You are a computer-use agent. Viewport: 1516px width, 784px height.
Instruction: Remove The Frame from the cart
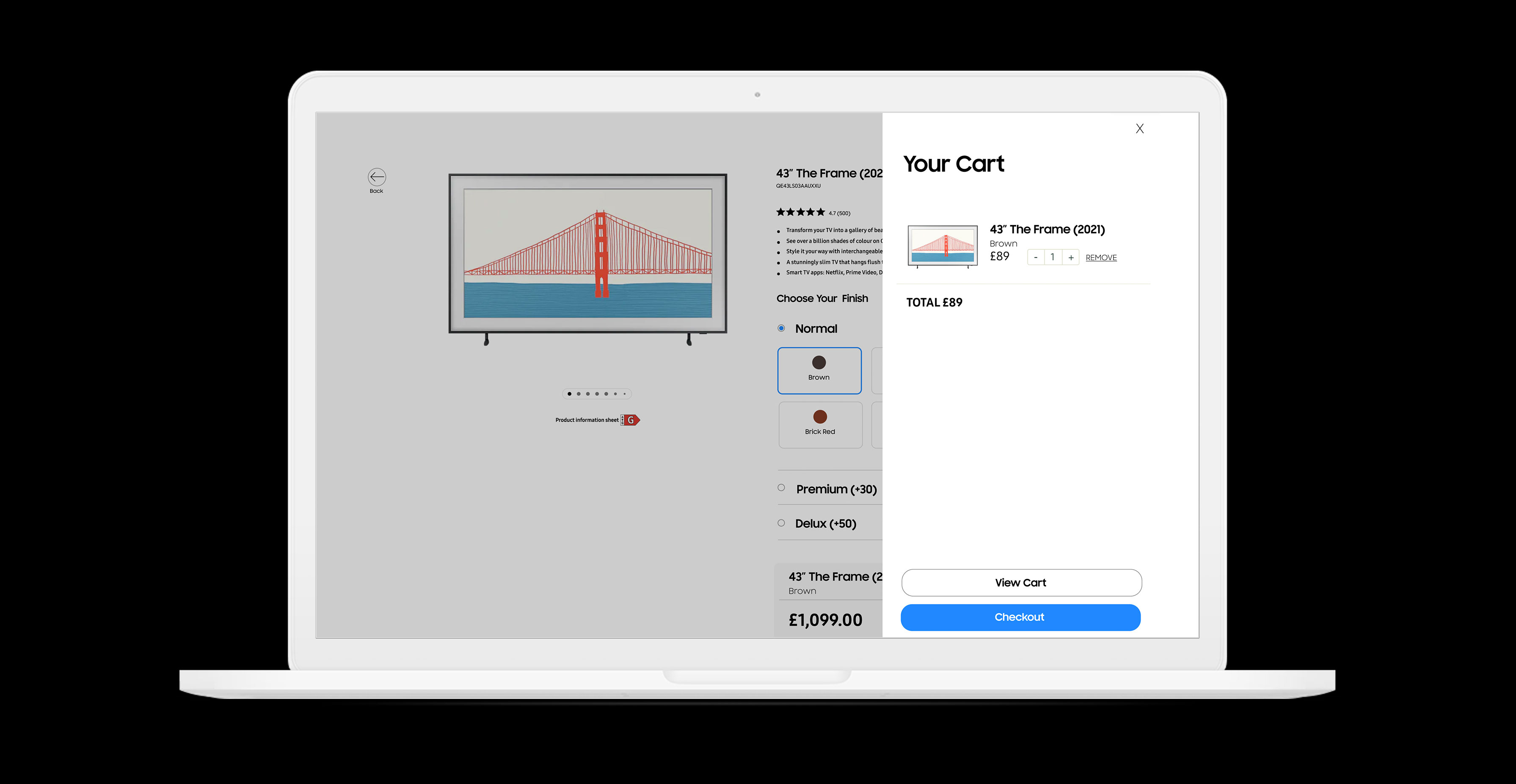(1101, 258)
